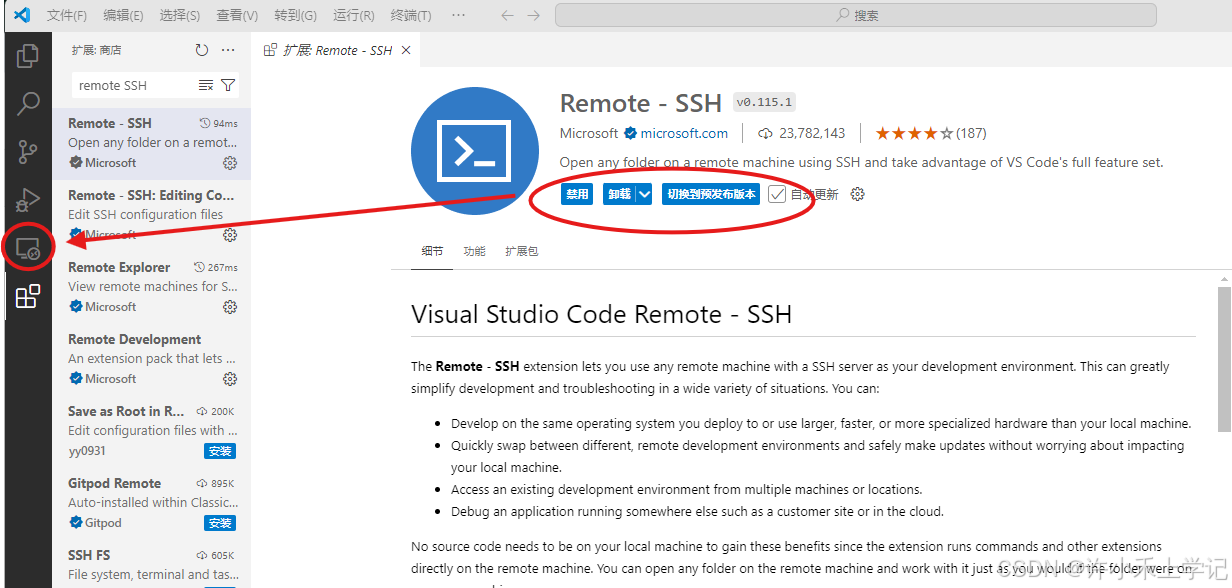Open the 查看(V) menu
Screen dimensions: 1232x588
pos(237,15)
